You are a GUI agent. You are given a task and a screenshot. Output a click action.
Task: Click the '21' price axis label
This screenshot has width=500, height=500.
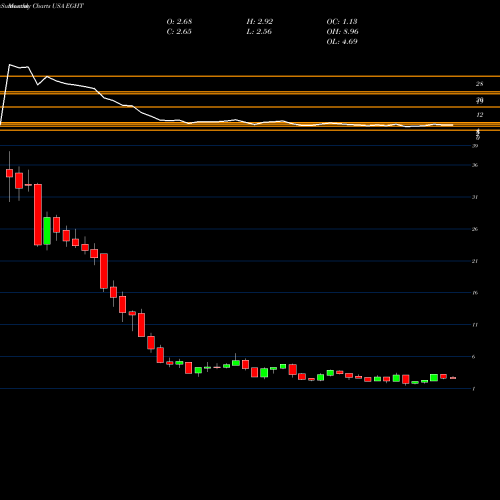(x=475, y=261)
